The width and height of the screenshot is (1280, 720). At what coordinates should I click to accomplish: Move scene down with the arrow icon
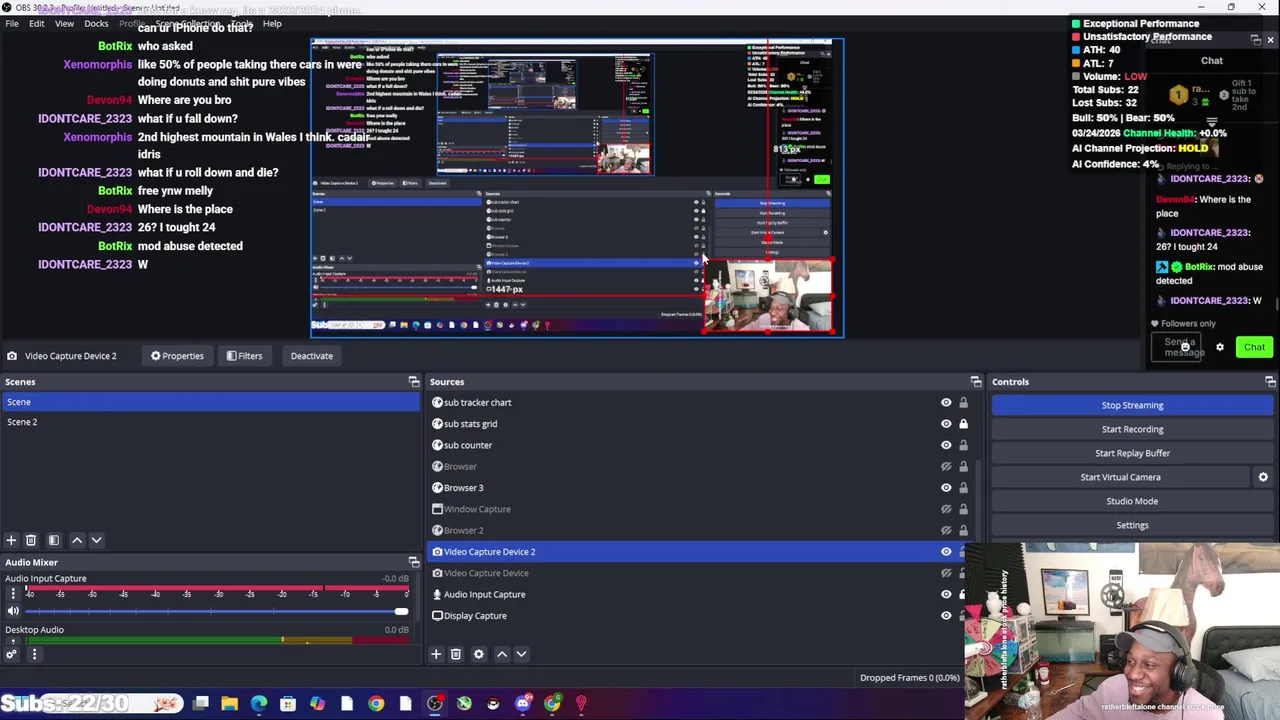pyautogui.click(x=97, y=540)
